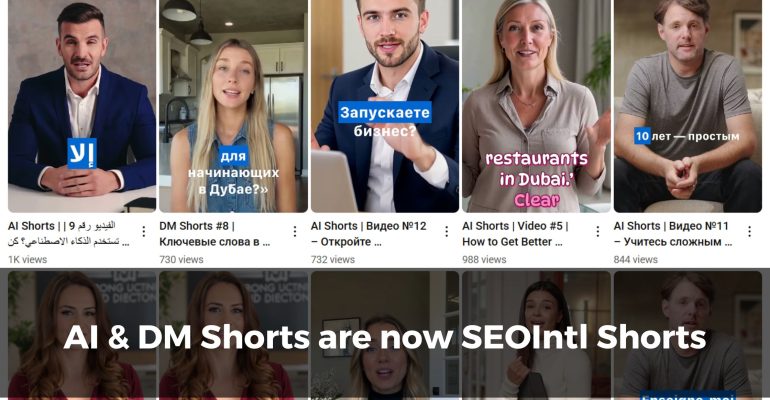
Task: Click the 'AI & DM Shorts are now SEOIntl Shorts' banner
Action: pyautogui.click(x=385, y=338)
